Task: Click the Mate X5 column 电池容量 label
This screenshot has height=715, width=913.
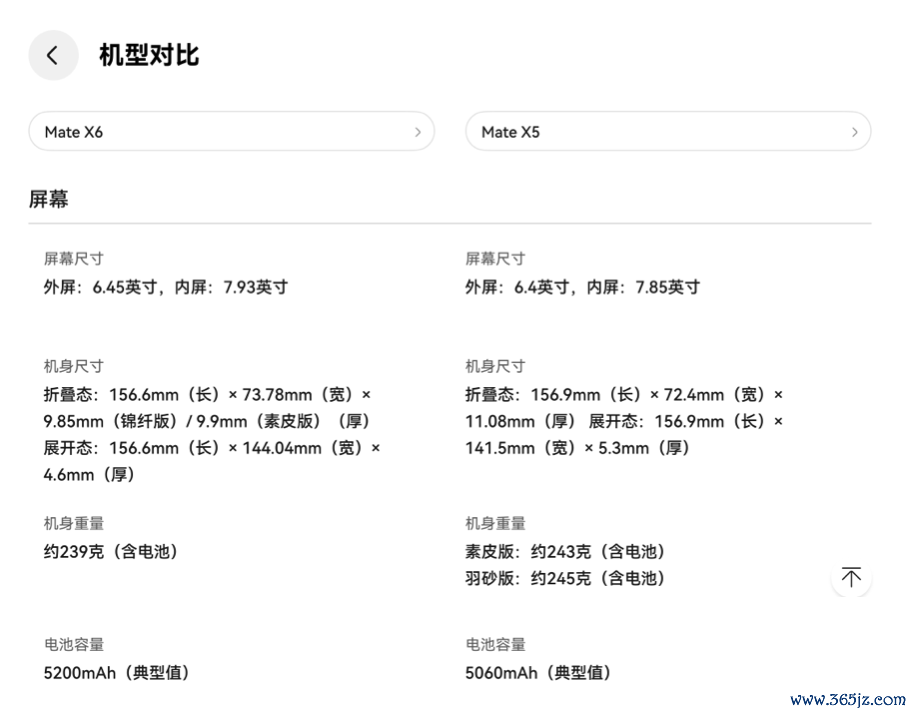Action: tap(496, 645)
